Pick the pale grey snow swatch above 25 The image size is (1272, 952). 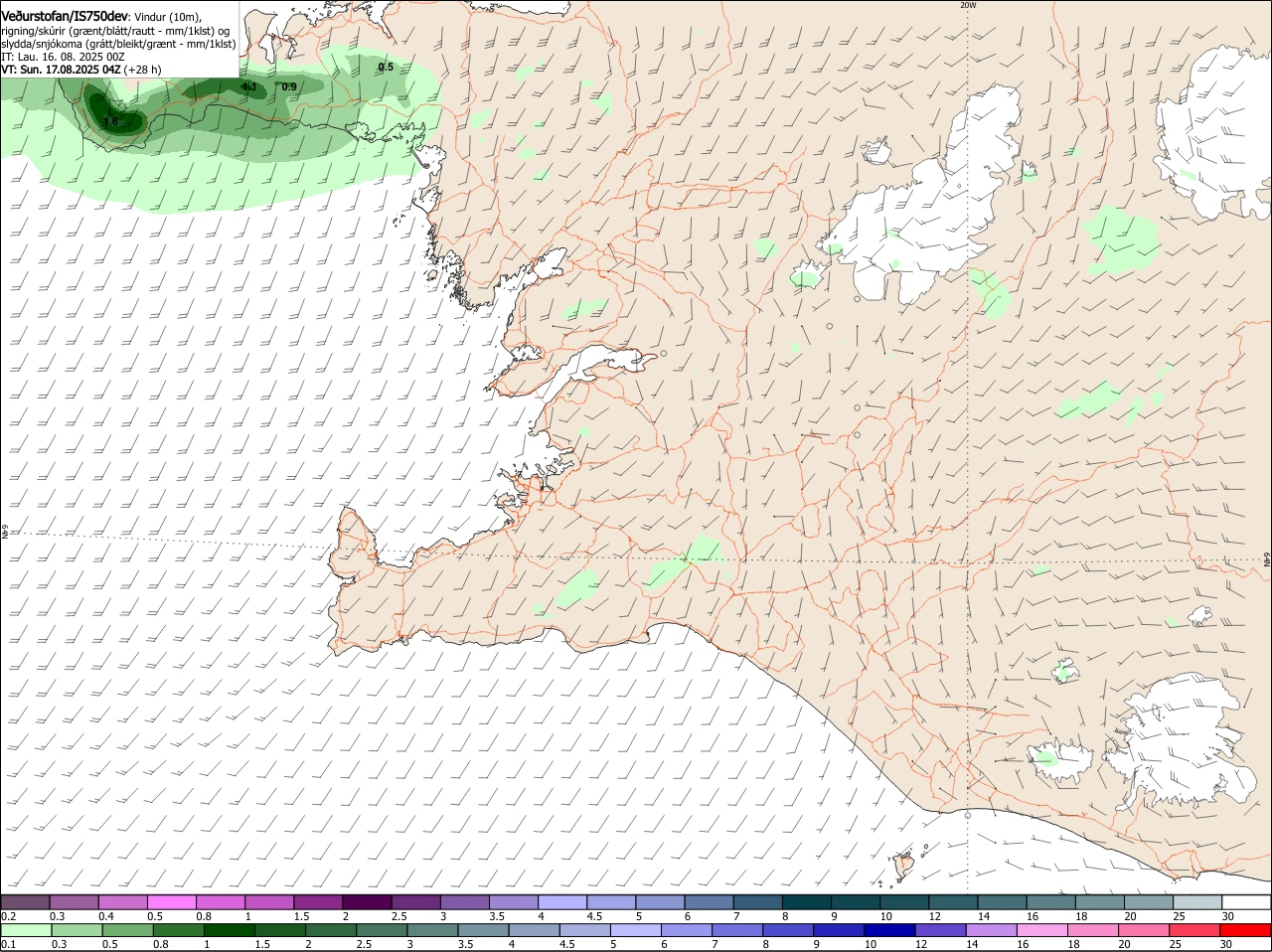tap(1197, 901)
